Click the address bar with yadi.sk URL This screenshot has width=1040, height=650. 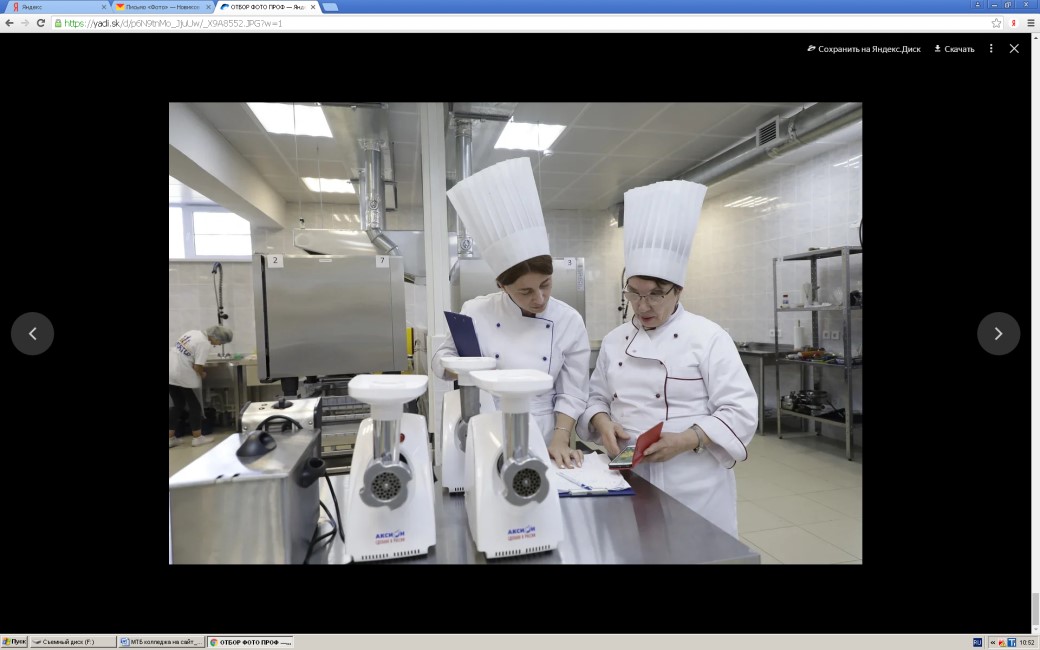(x=500, y=23)
